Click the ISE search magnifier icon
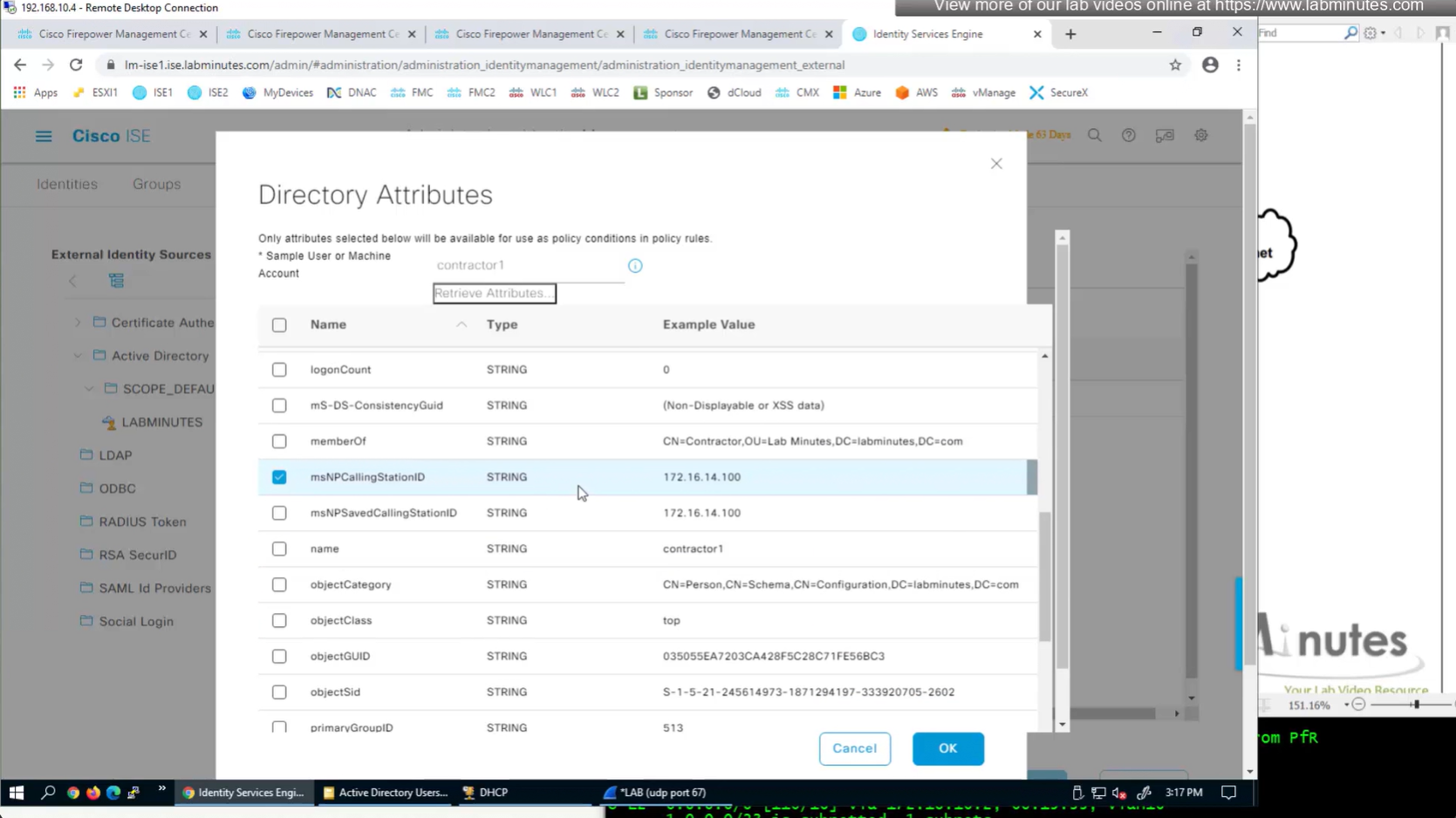 click(1094, 136)
